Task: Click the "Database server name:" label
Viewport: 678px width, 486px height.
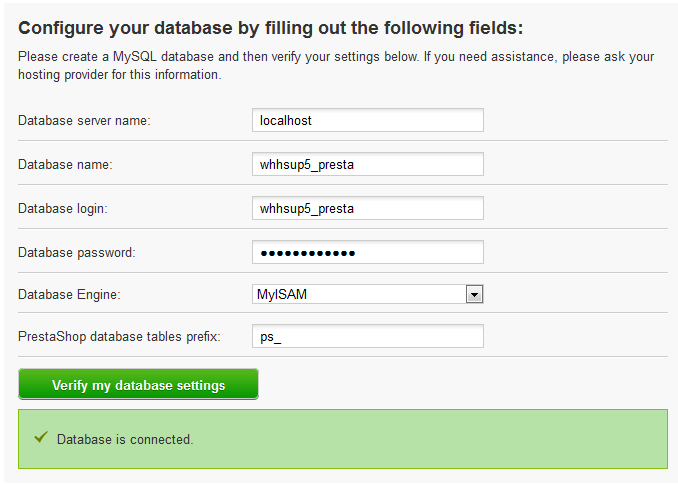Action: 84,121
